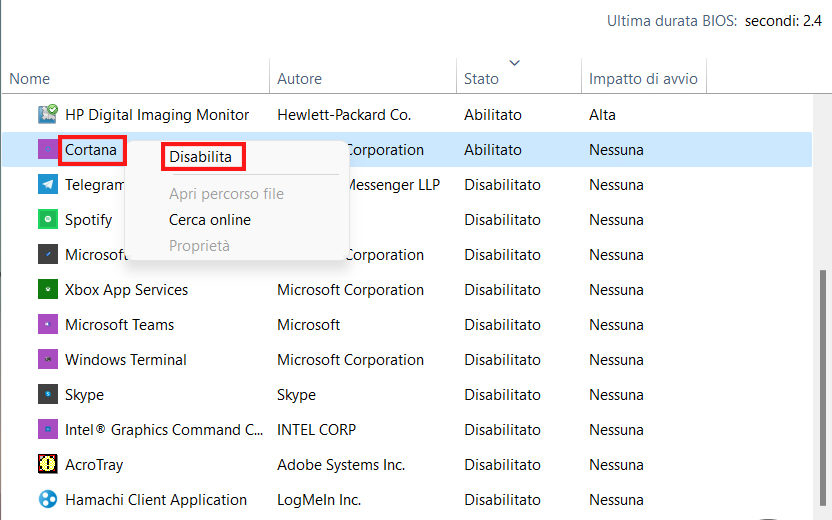Click the Telegram paper plane icon
Screen dimensions: 832x520
pos(48,185)
